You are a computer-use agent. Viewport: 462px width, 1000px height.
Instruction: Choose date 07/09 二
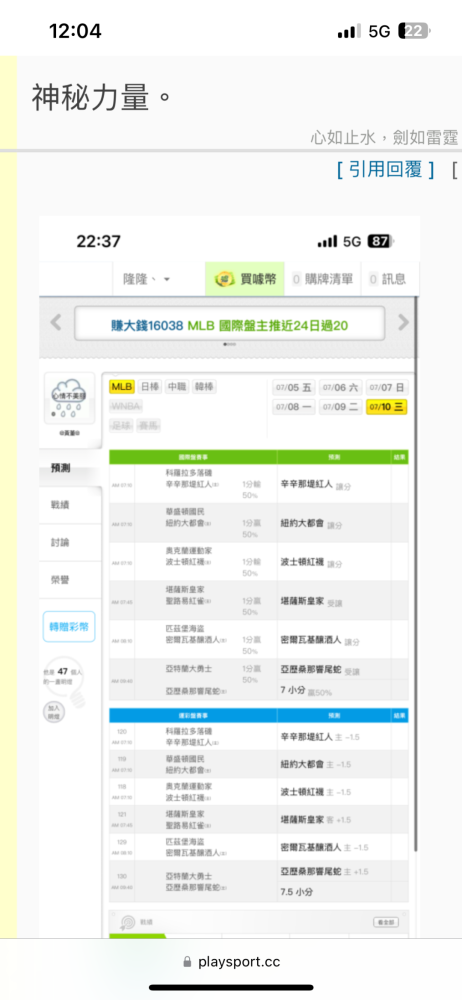pos(341,407)
